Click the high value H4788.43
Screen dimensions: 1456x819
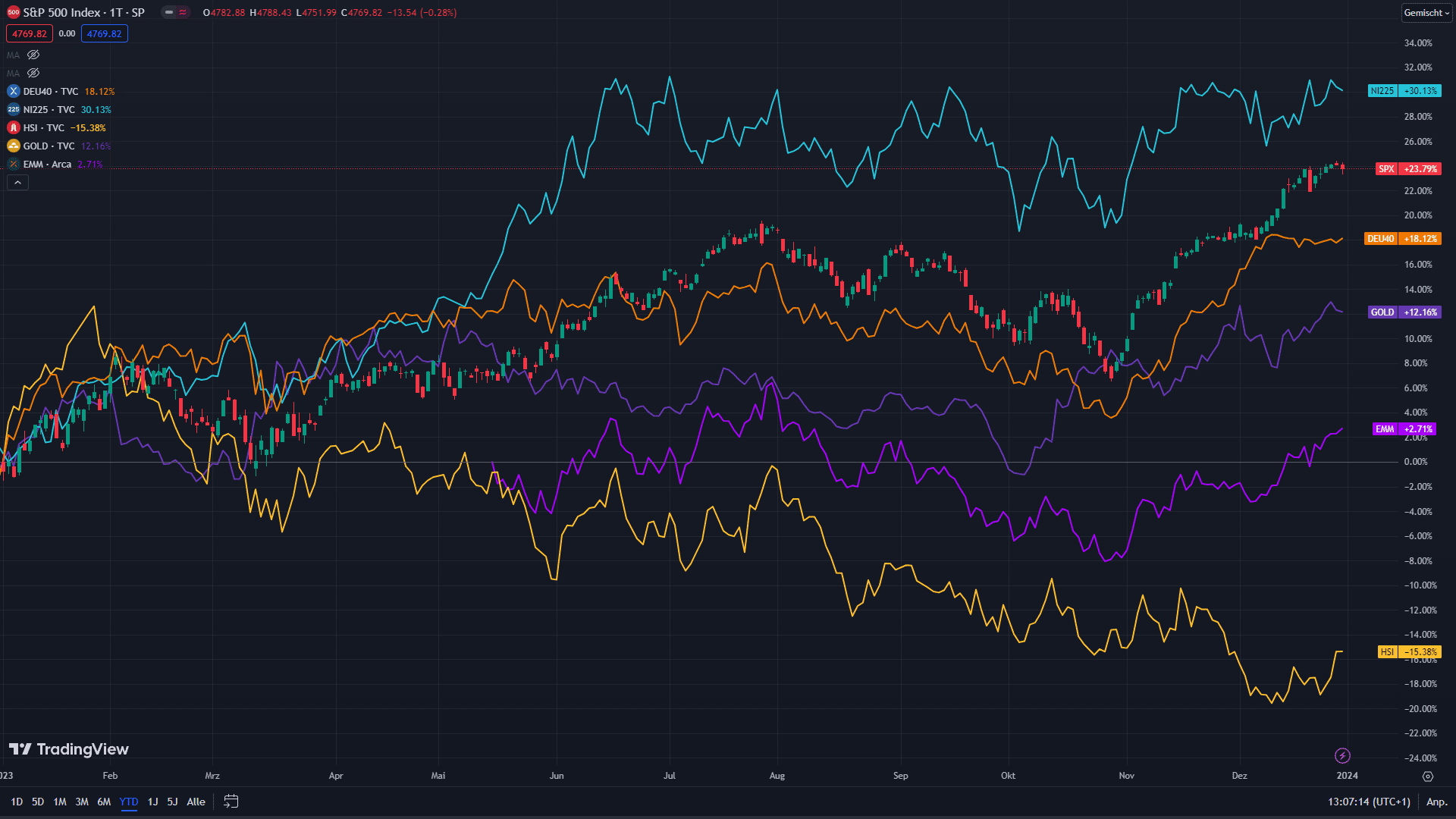click(271, 12)
